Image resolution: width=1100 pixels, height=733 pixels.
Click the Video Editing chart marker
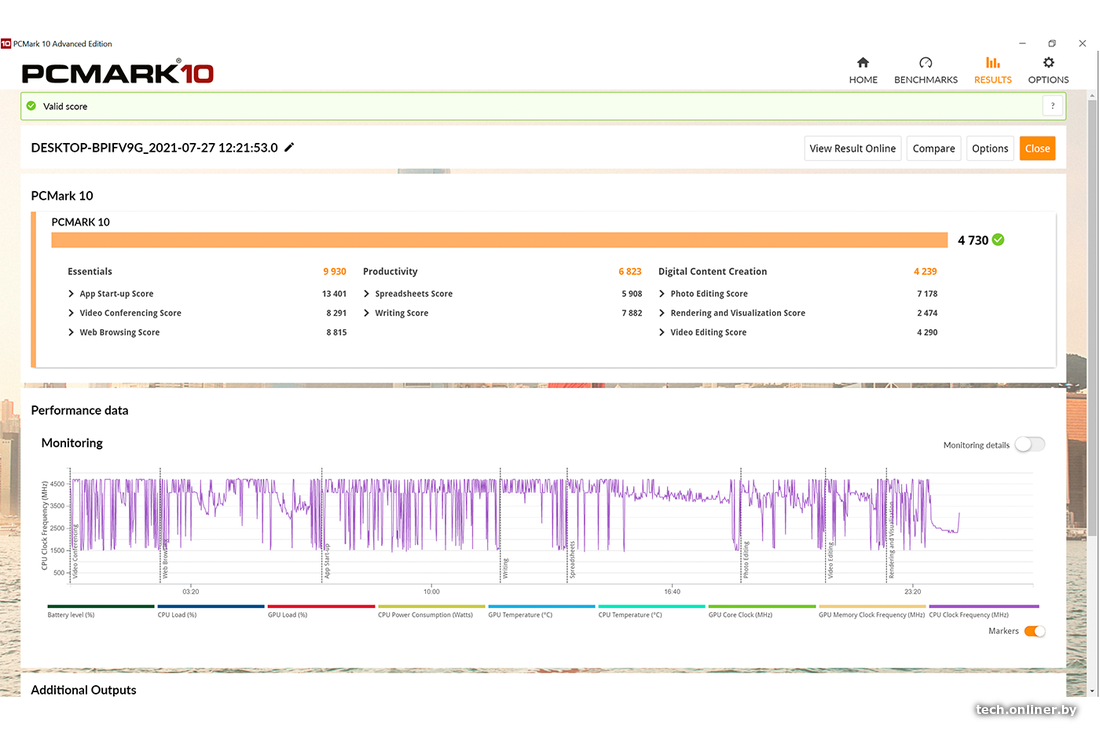pos(830,560)
